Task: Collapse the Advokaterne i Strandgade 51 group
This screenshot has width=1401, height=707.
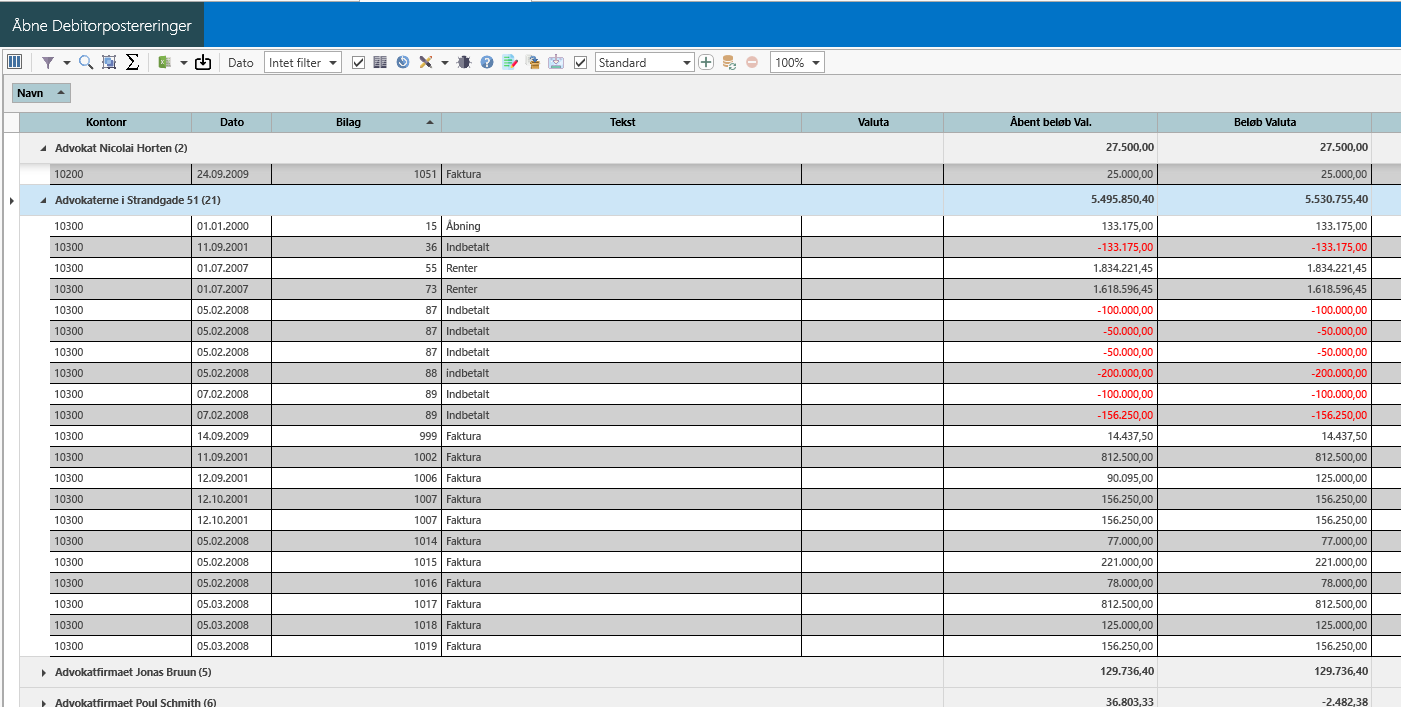Action: [43, 200]
